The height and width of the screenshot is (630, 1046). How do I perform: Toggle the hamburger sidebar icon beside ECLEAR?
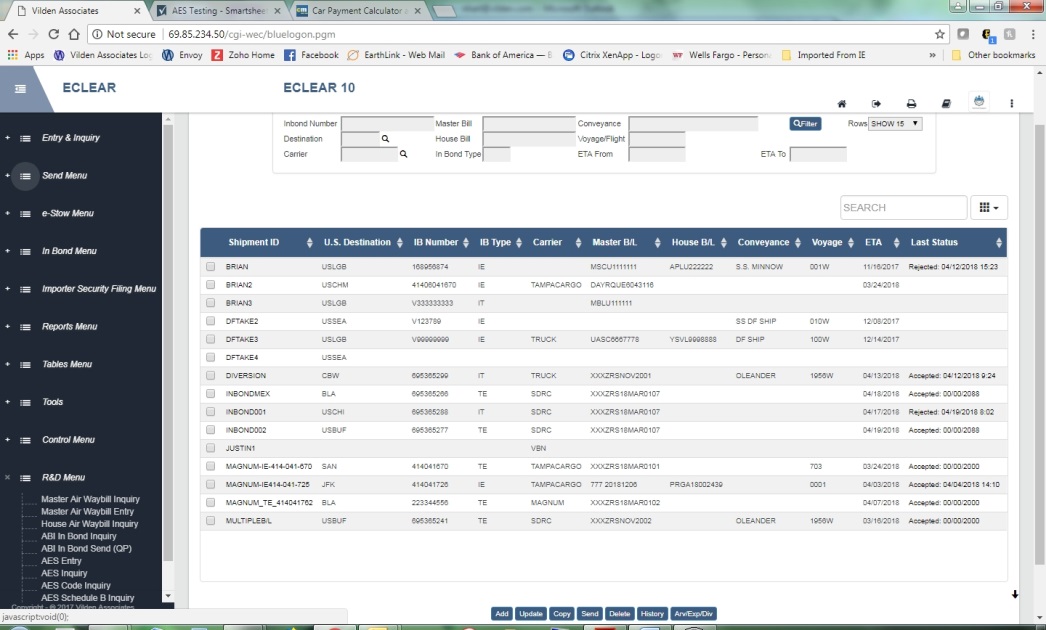[21, 89]
